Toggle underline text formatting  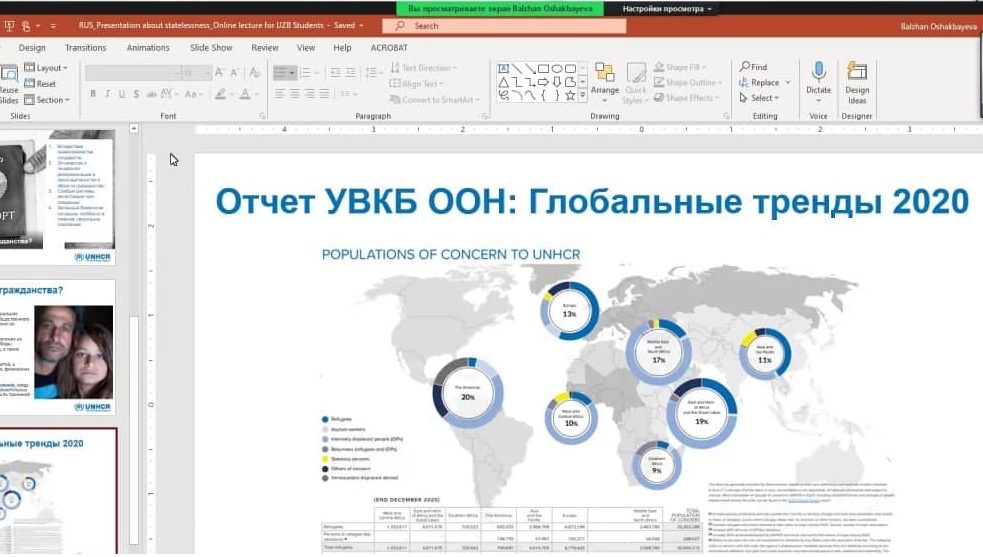point(122,94)
